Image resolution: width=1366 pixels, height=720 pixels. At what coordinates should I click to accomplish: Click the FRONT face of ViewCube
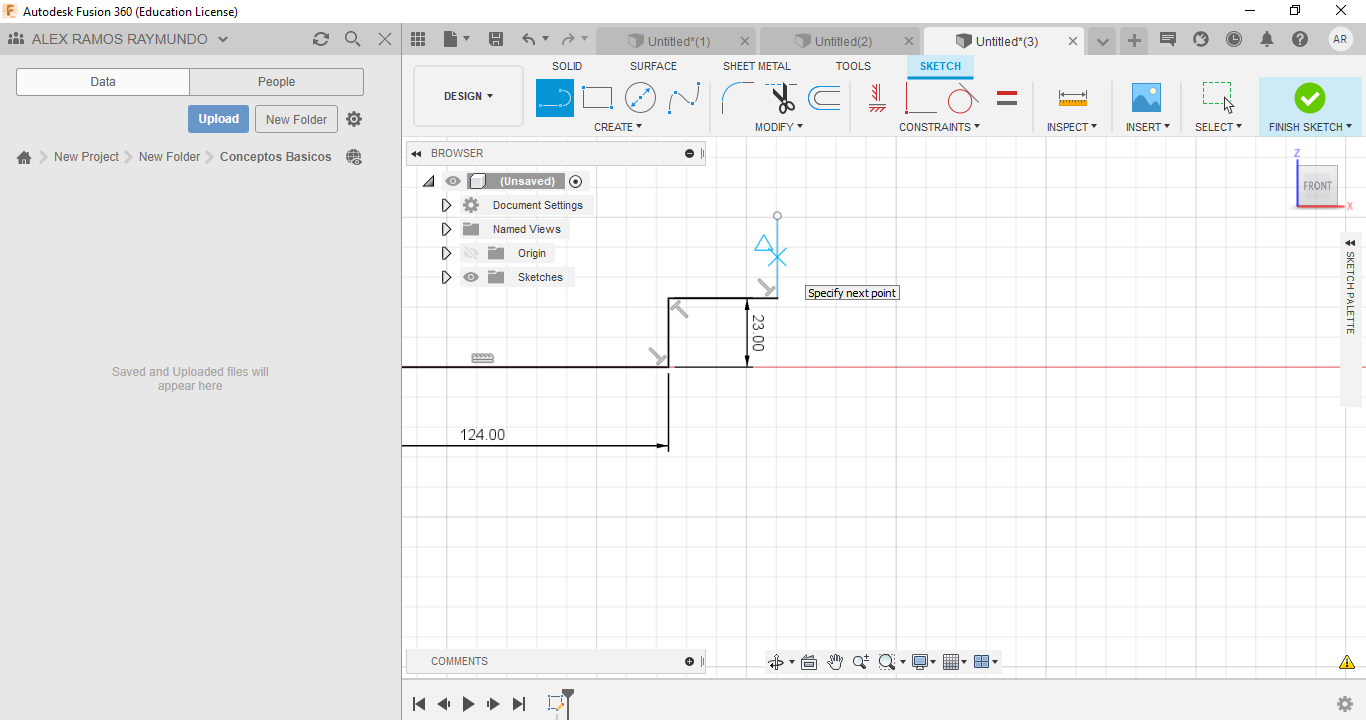pyautogui.click(x=1317, y=186)
